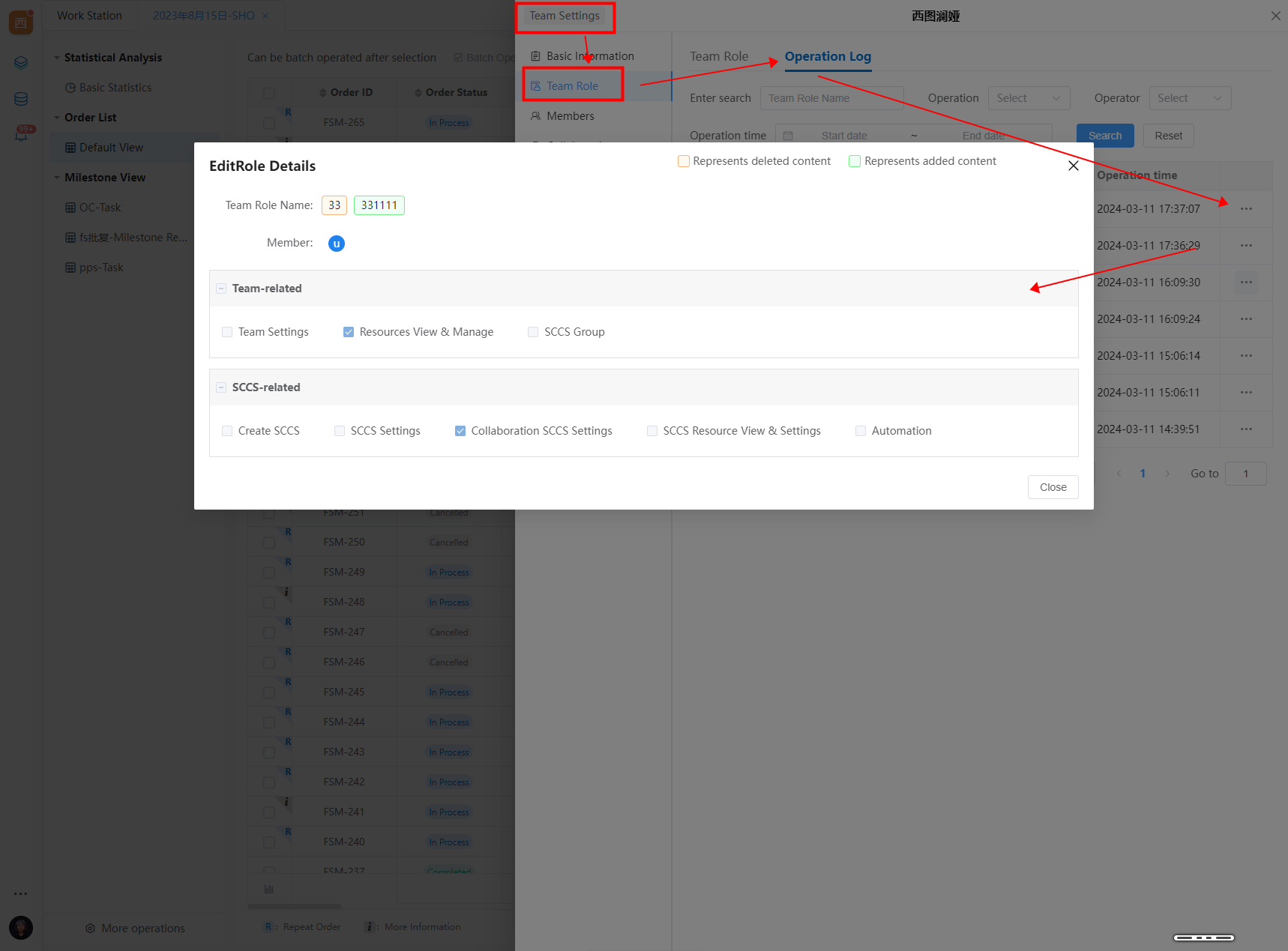The height and width of the screenshot is (951, 1288).
Task: Open Members in team settings menu
Action: point(570,116)
